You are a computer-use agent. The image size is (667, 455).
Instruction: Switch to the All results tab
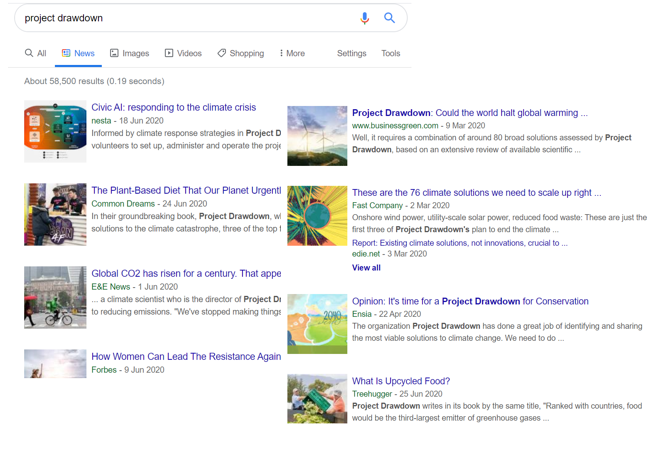point(35,53)
